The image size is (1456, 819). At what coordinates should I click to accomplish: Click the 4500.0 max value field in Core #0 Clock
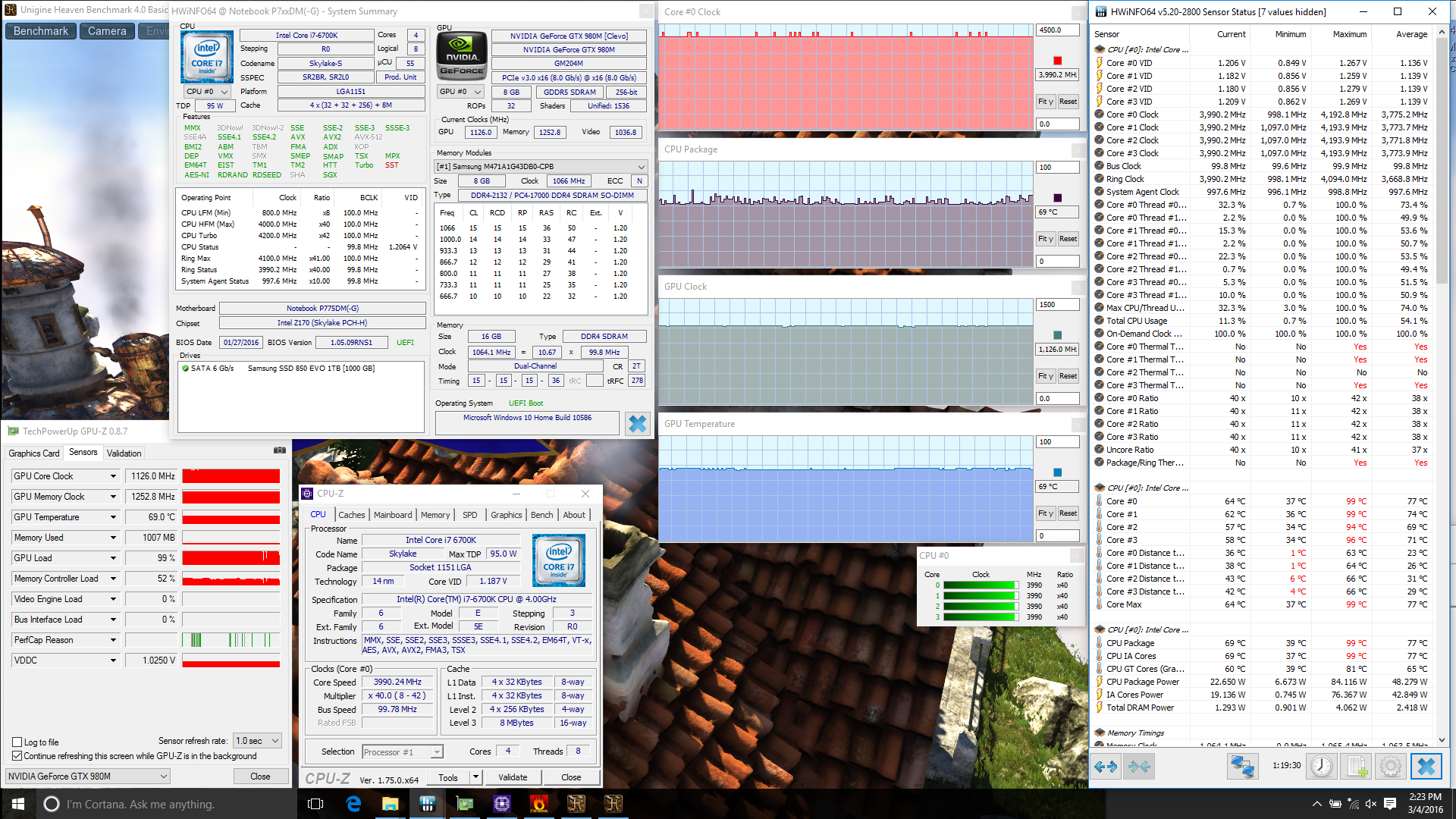pyautogui.click(x=1057, y=30)
